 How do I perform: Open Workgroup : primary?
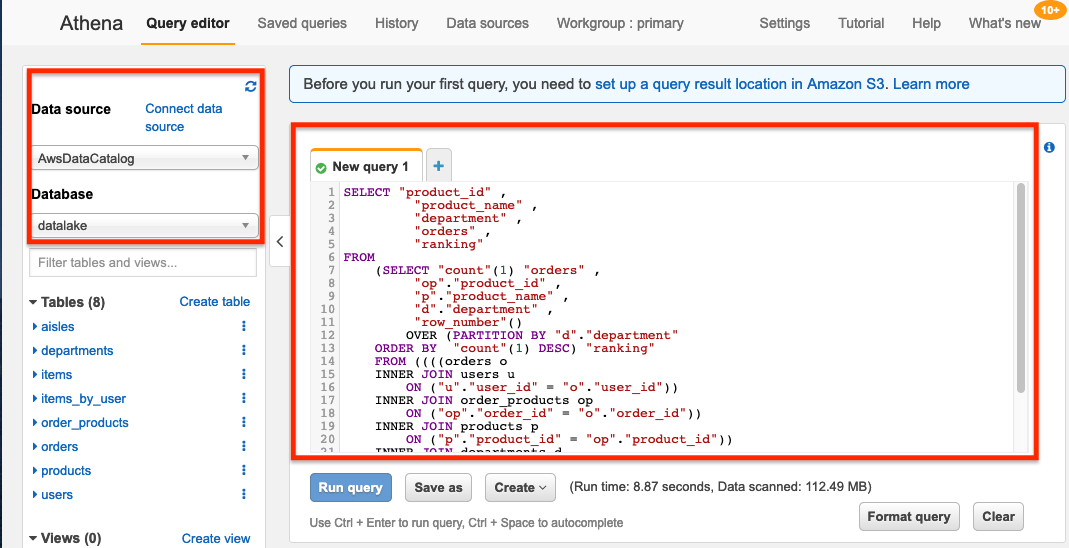[x=620, y=23]
